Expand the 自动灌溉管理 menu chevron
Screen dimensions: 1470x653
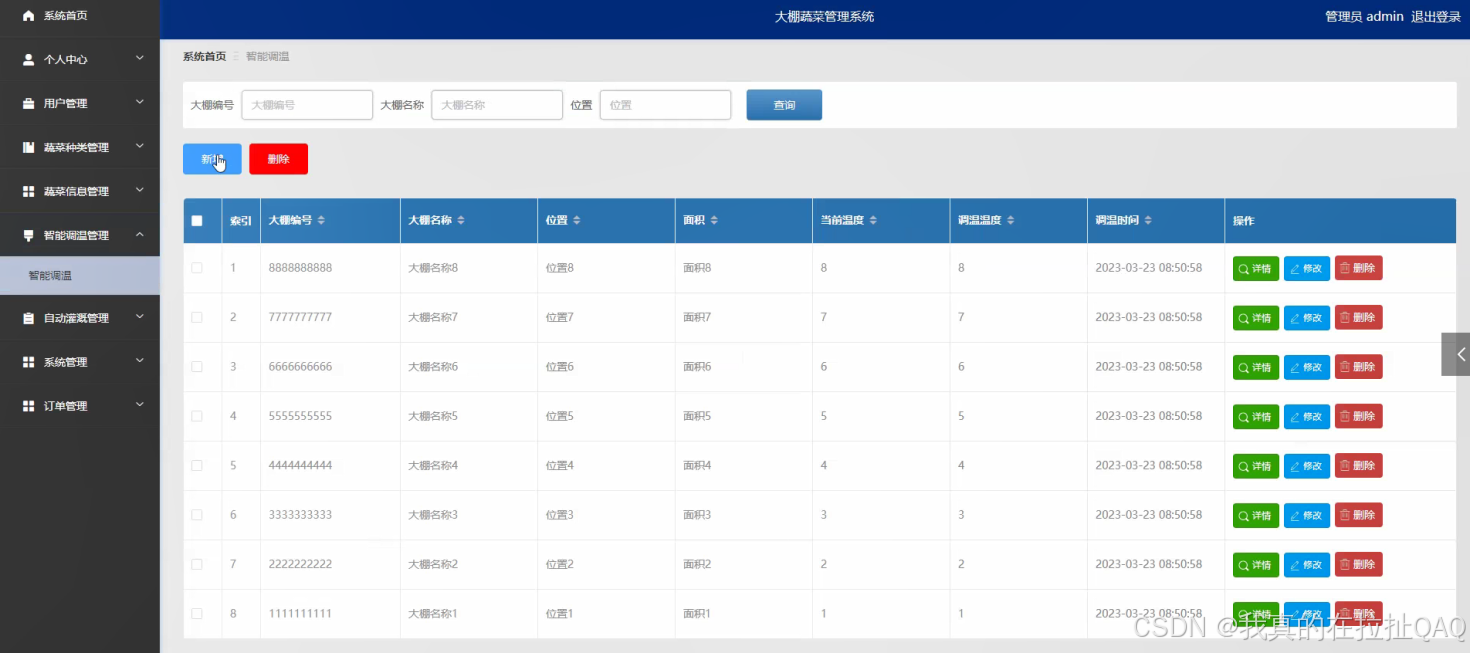pos(140,317)
